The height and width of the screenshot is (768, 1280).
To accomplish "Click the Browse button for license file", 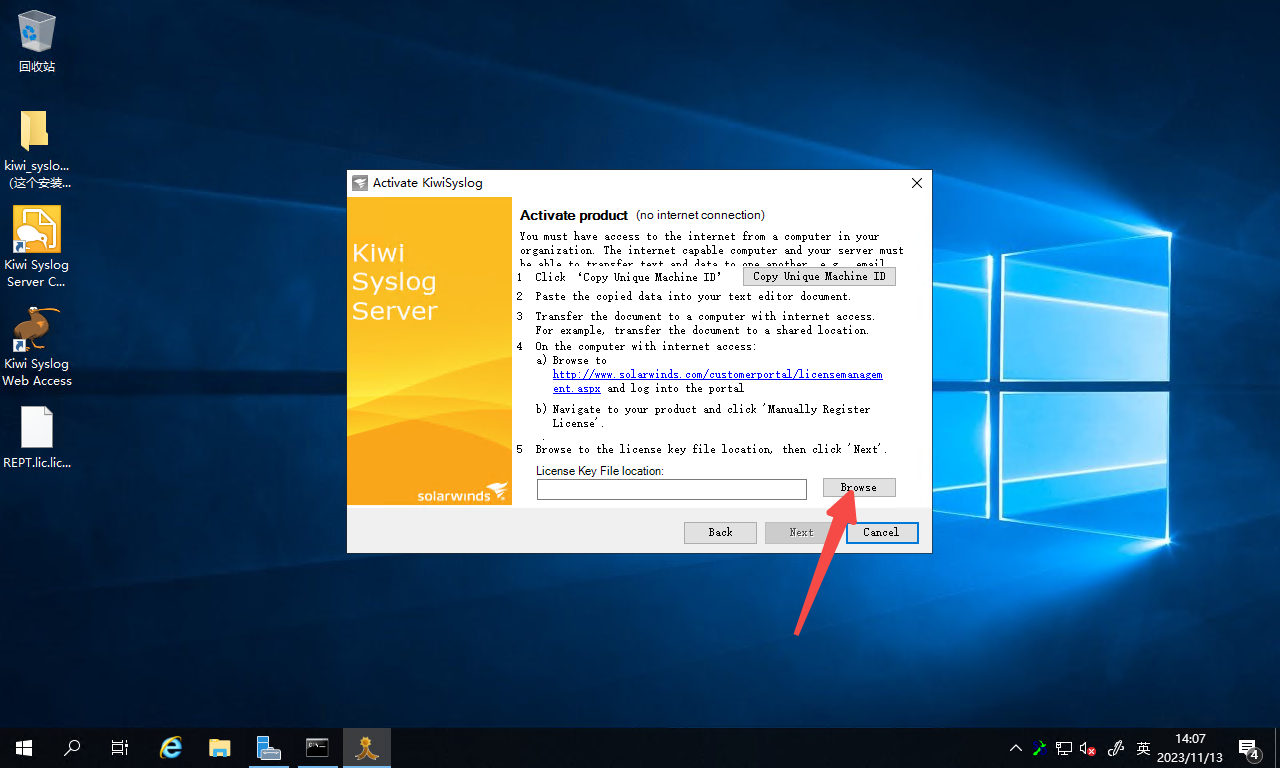I will (x=859, y=487).
